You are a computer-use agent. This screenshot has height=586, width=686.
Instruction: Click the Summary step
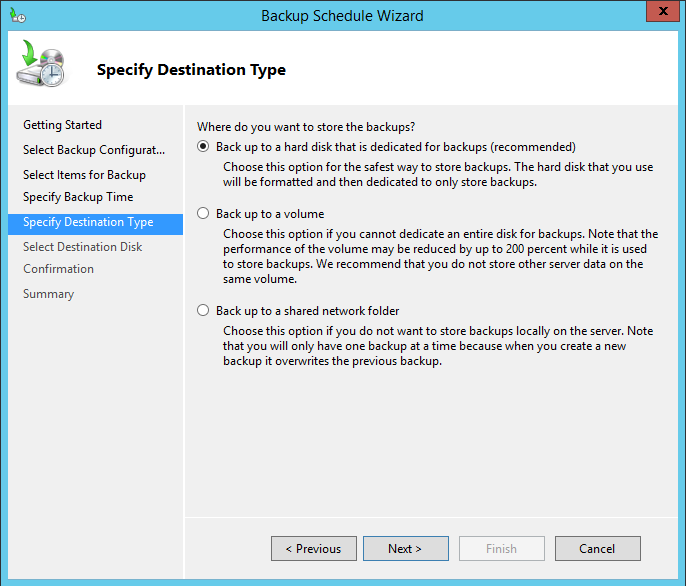[49, 294]
